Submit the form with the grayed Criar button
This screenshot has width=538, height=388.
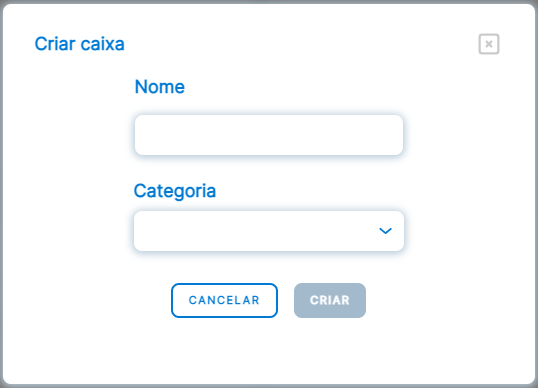pyautogui.click(x=330, y=300)
